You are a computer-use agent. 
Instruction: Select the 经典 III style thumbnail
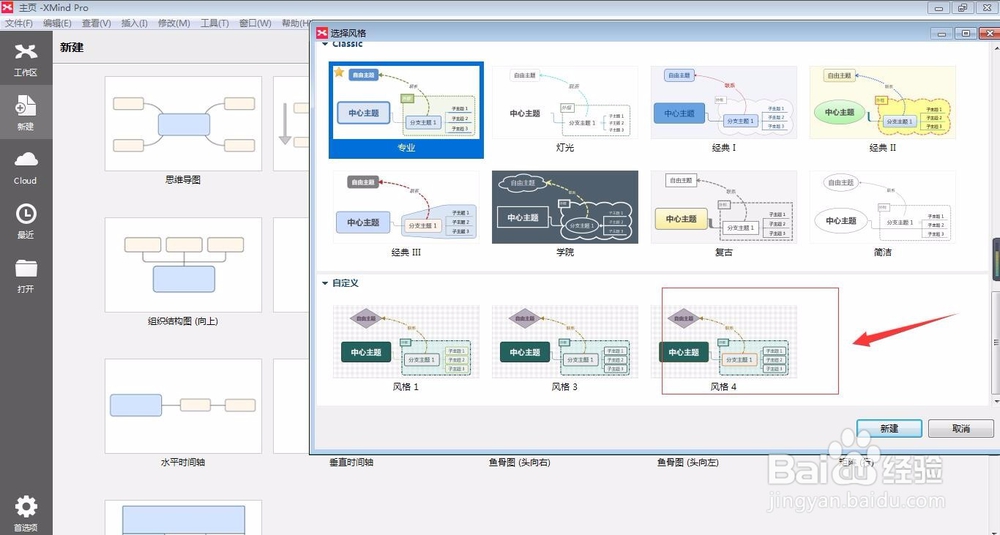click(x=406, y=207)
